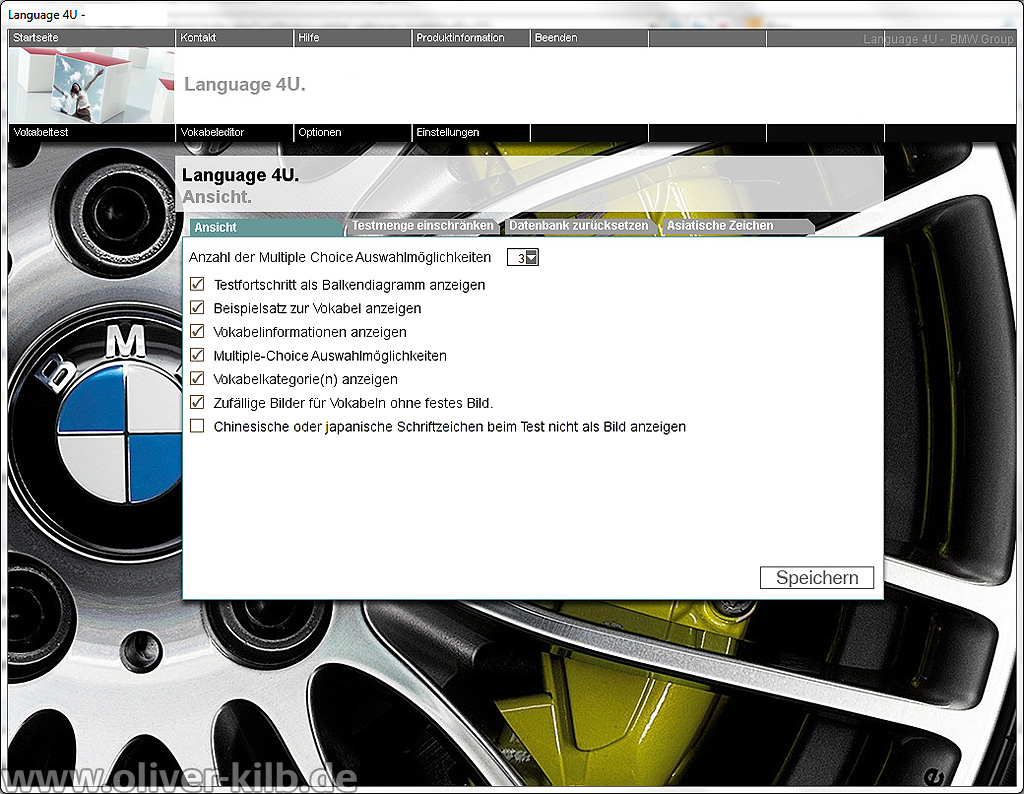1024x794 pixels.
Task: Uncheck Beispielsatz zur Vokabel anzeigen
Action: point(197,308)
